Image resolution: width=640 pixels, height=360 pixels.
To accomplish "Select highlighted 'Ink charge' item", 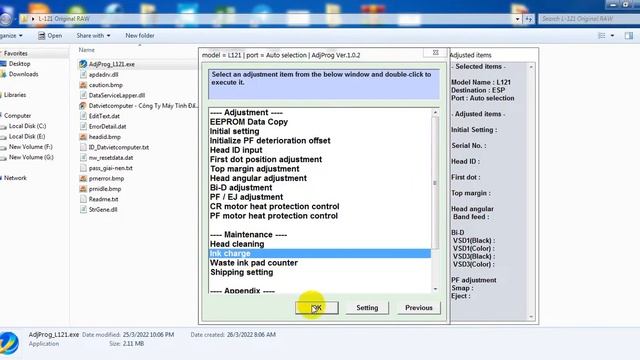I will [320, 253].
